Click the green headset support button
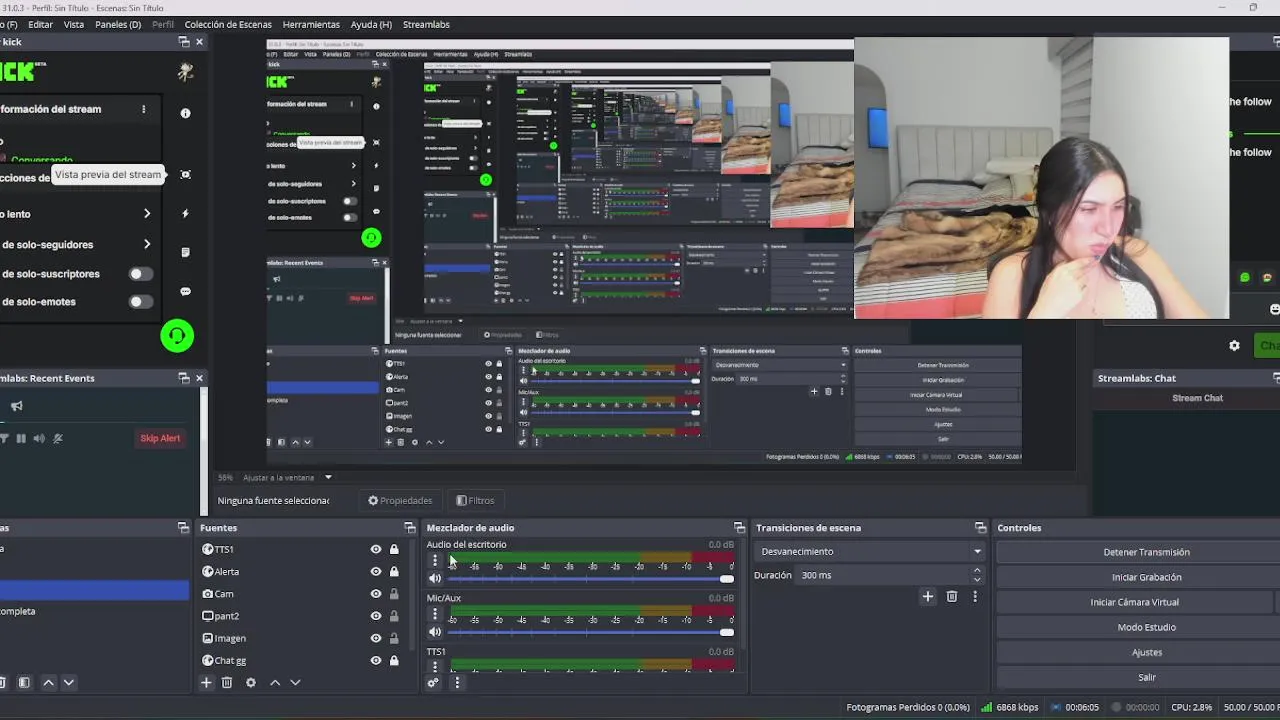This screenshot has height=720, width=1280. point(177,336)
